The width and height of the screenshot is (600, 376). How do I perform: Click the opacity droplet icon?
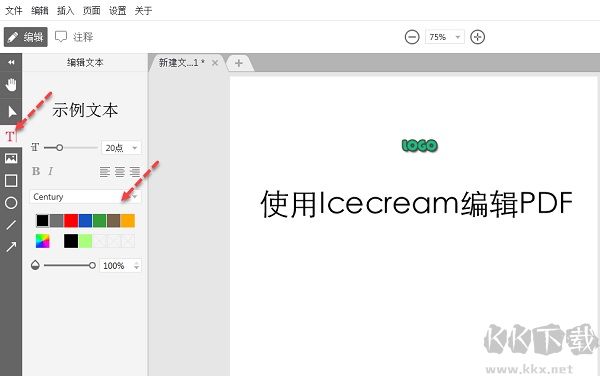[35, 265]
